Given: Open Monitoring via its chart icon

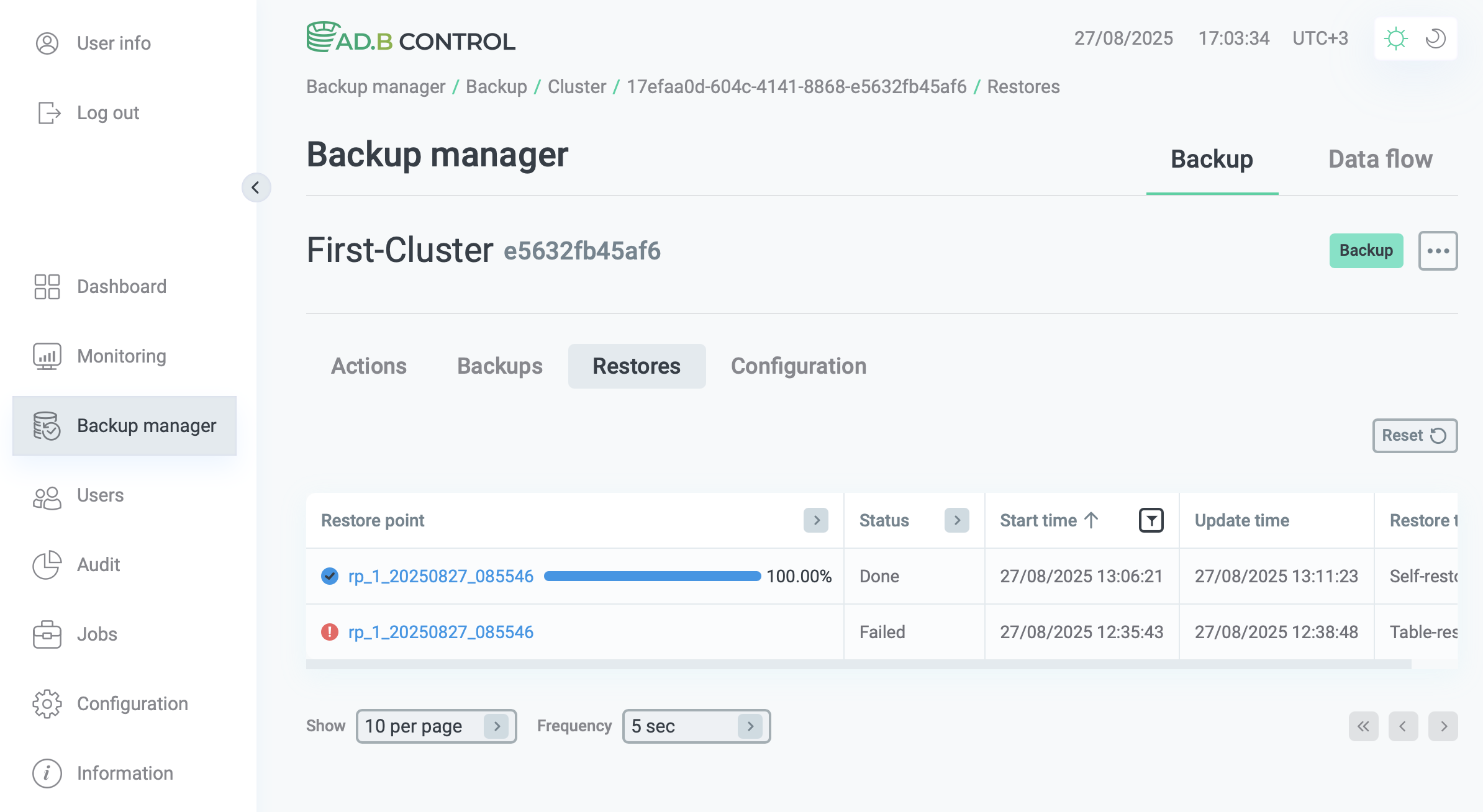Looking at the screenshot, I should [x=47, y=356].
